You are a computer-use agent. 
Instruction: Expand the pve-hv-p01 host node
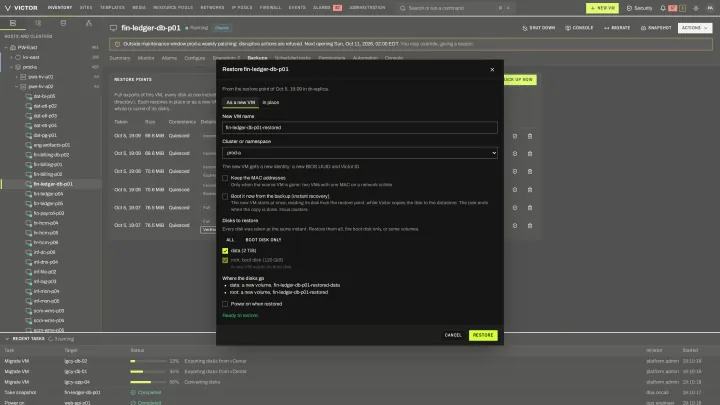pos(17,77)
